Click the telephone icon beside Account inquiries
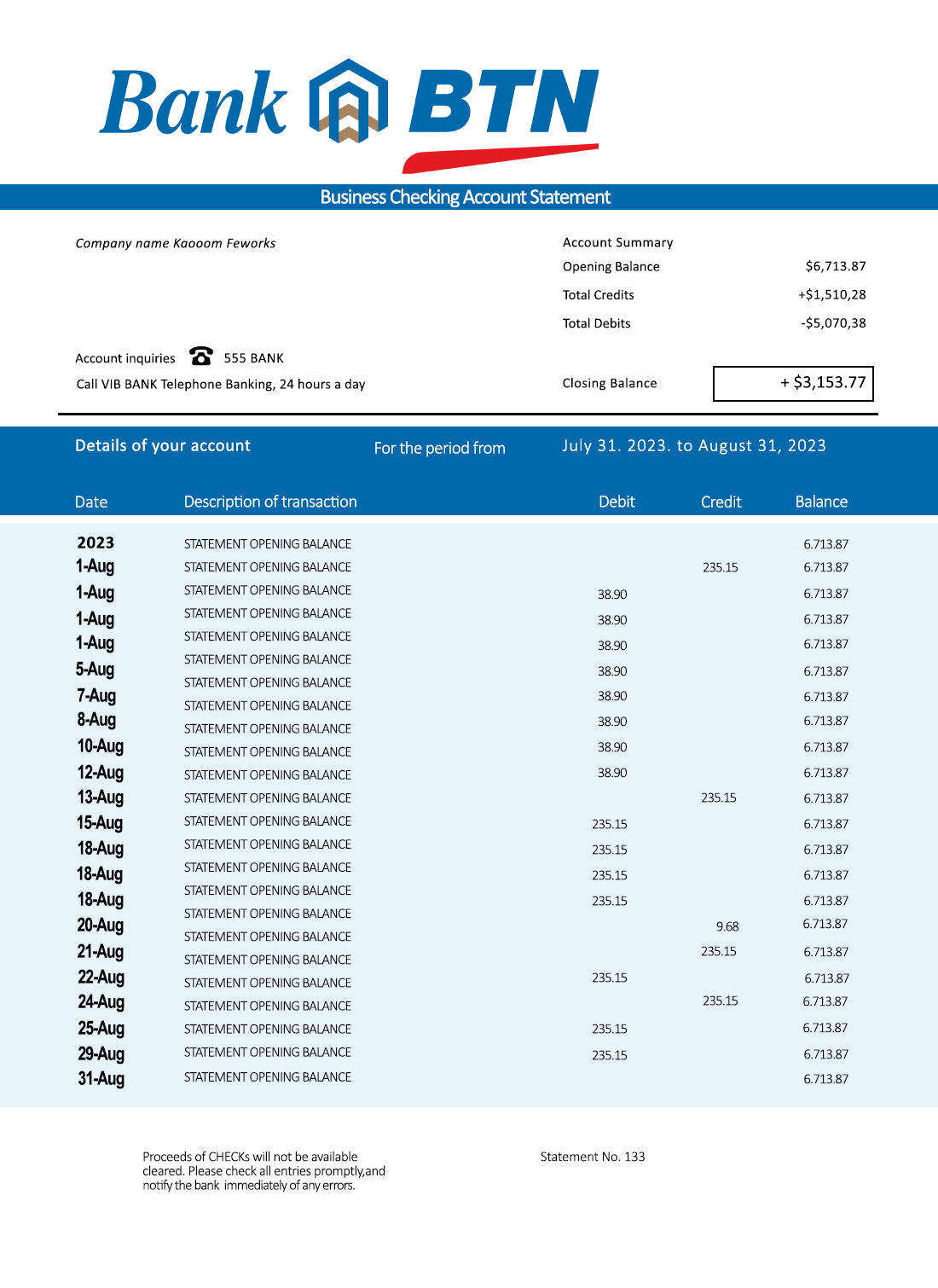This screenshot has height=1288, width=938. point(201,356)
